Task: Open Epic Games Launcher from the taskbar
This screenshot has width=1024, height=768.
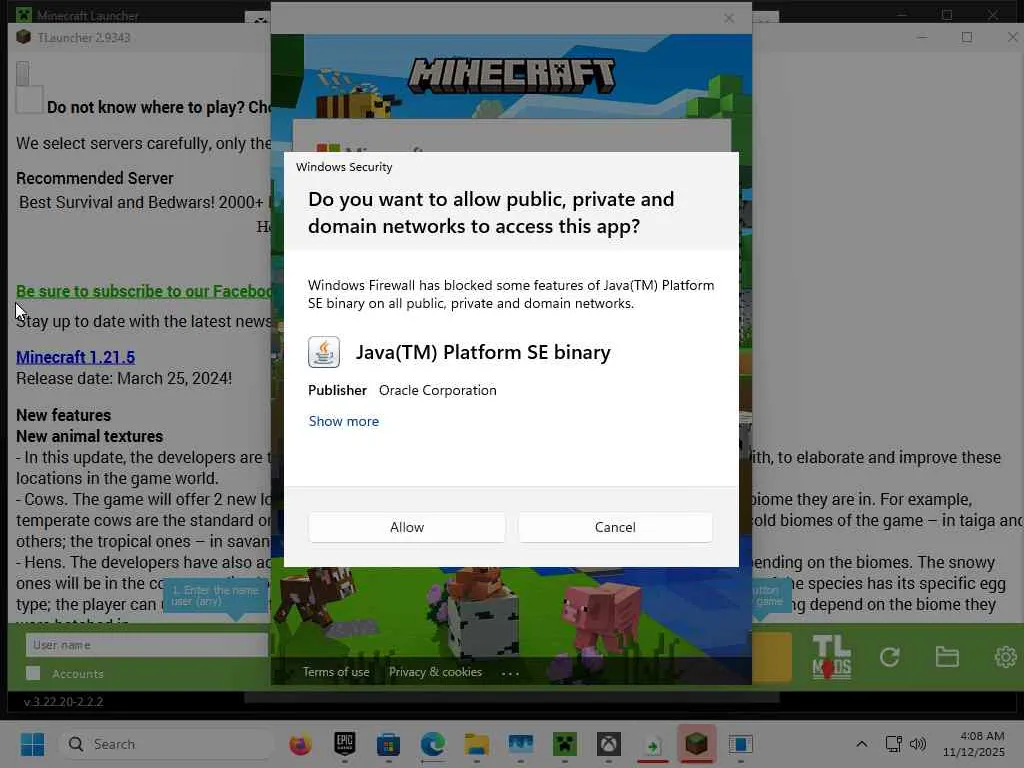Action: [345, 744]
